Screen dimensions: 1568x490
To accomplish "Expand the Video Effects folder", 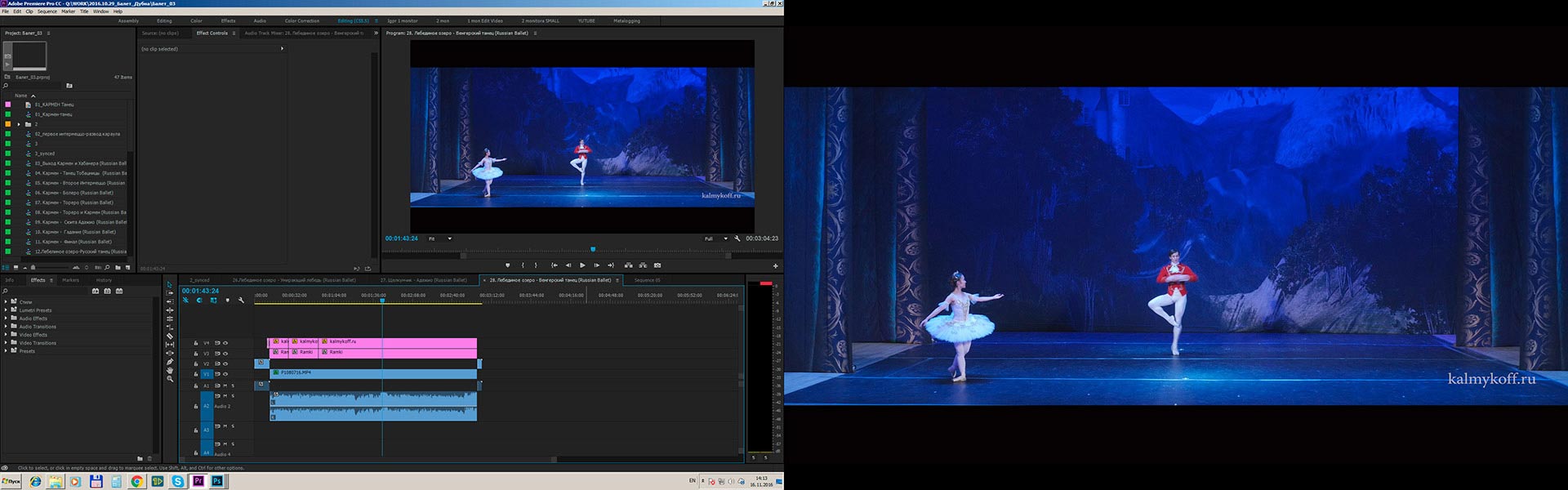I will tap(6, 335).
